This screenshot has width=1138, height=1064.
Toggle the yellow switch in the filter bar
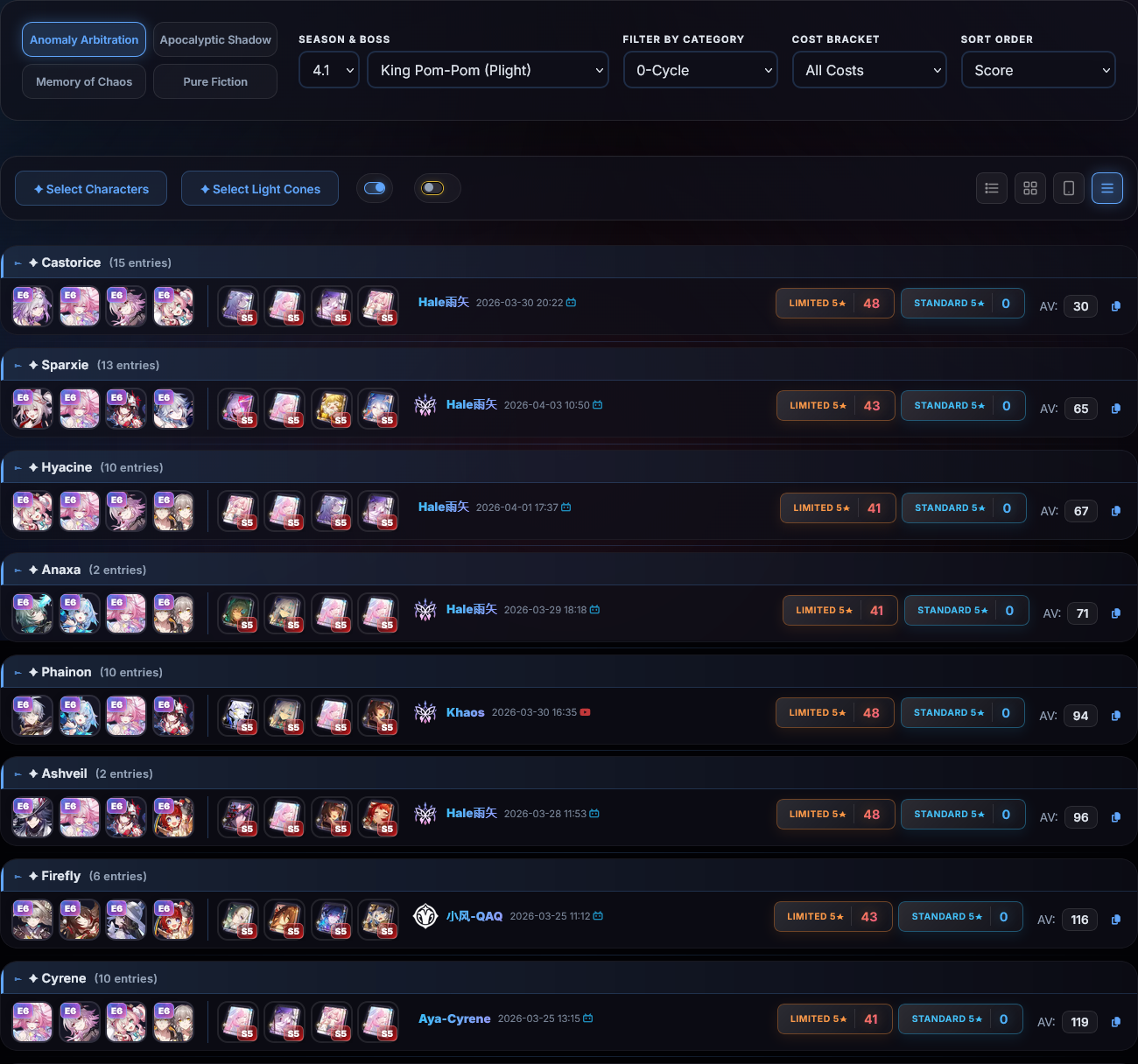(x=433, y=188)
